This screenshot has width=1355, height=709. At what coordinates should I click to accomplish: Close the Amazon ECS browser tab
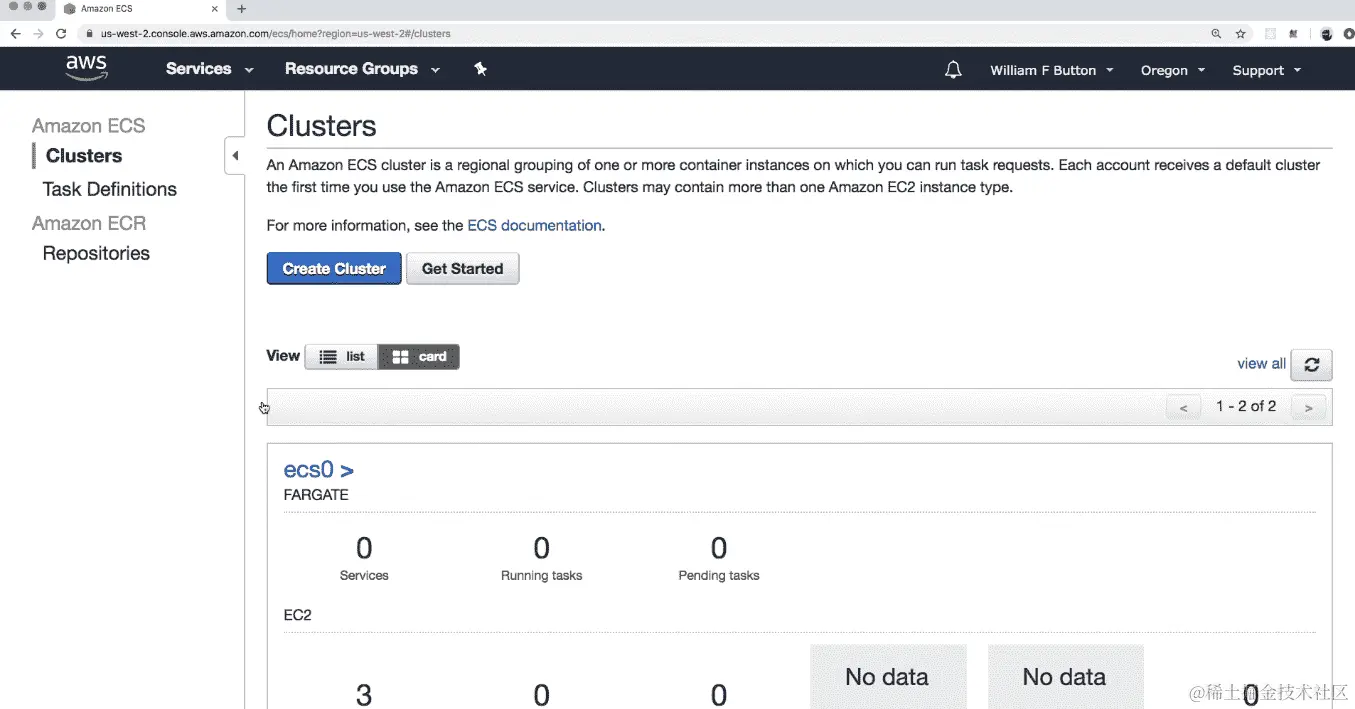215,9
